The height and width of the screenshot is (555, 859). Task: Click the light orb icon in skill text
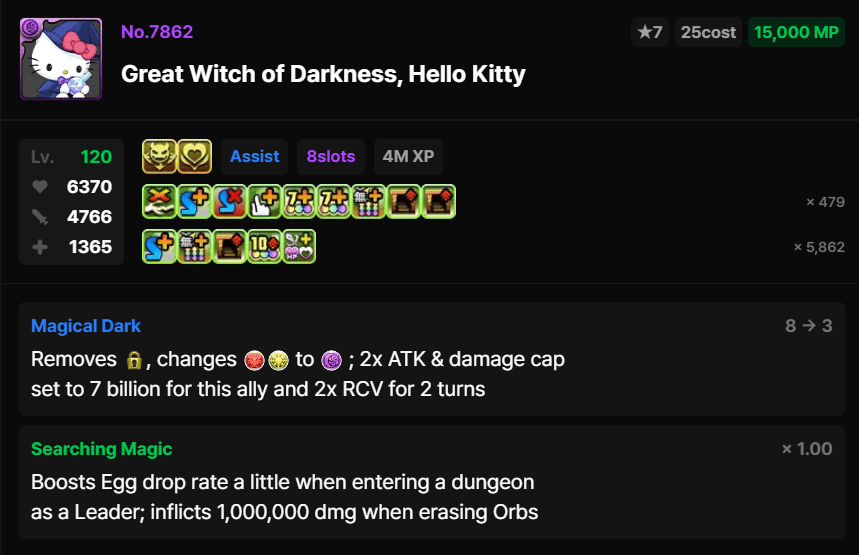(278, 361)
